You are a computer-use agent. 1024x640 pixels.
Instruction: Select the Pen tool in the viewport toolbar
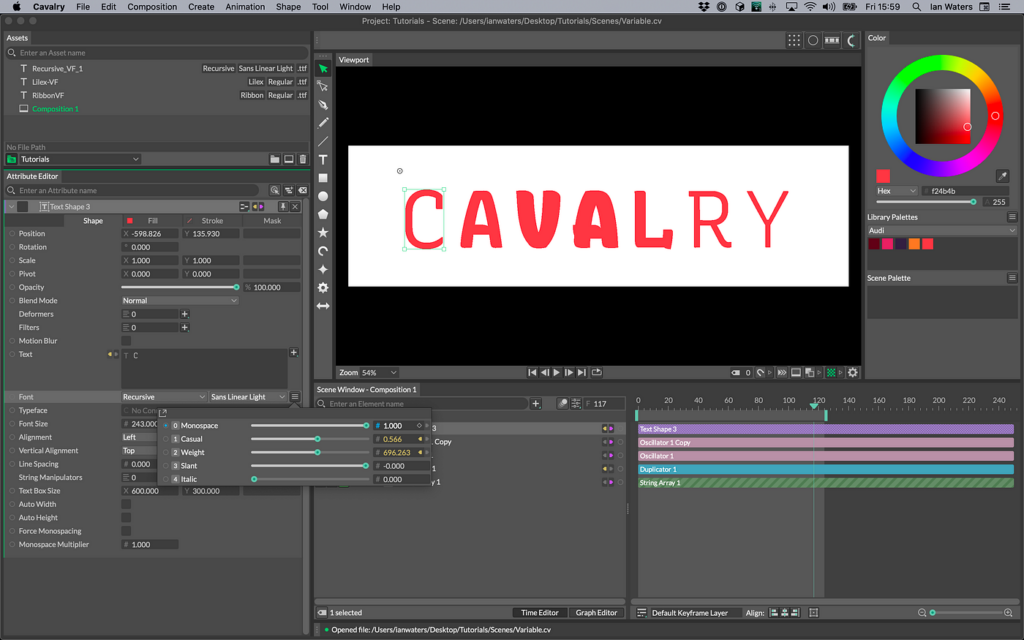point(322,107)
